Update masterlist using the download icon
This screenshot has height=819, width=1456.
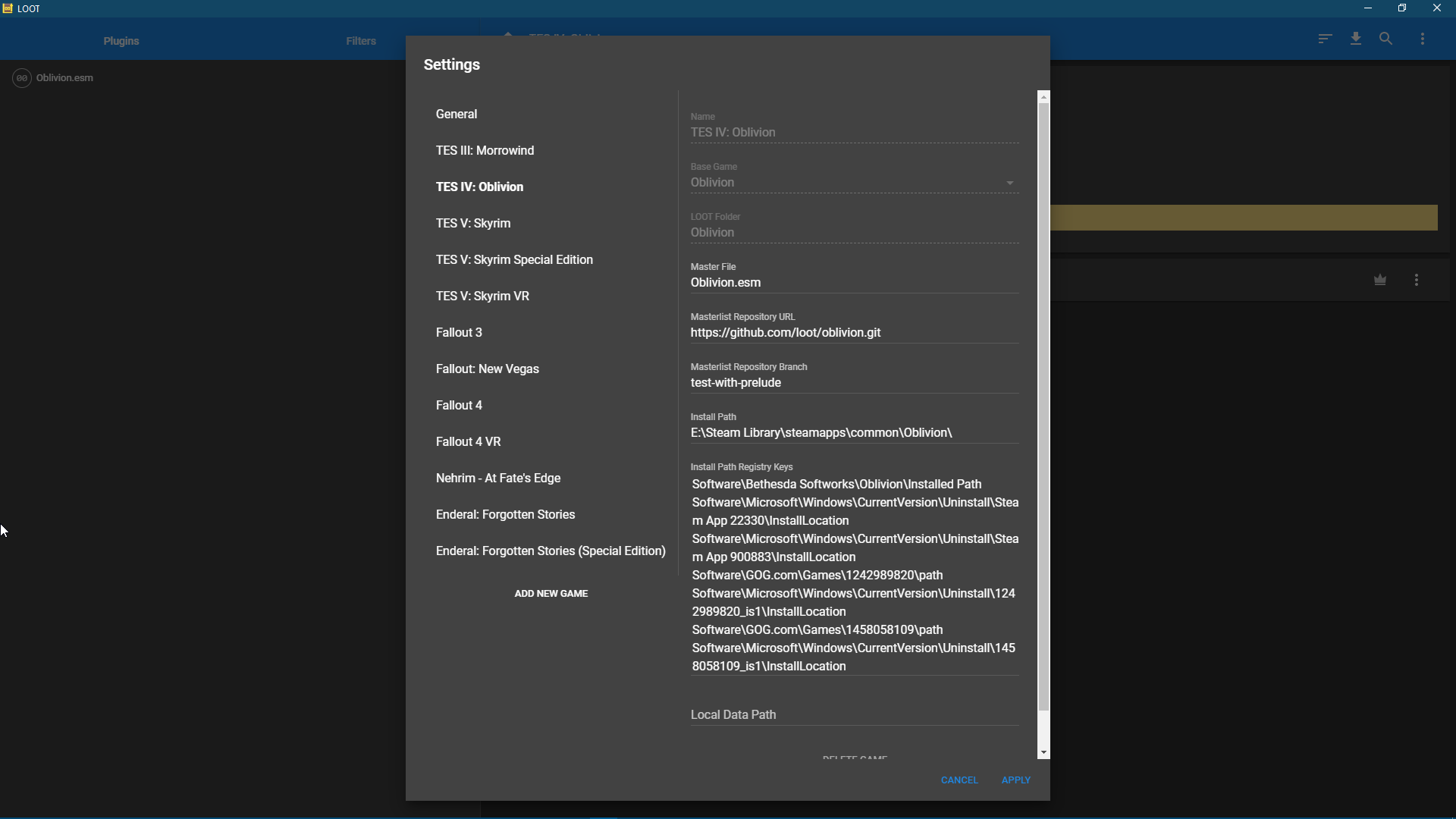pyautogui.click(x=1355, y=39)
